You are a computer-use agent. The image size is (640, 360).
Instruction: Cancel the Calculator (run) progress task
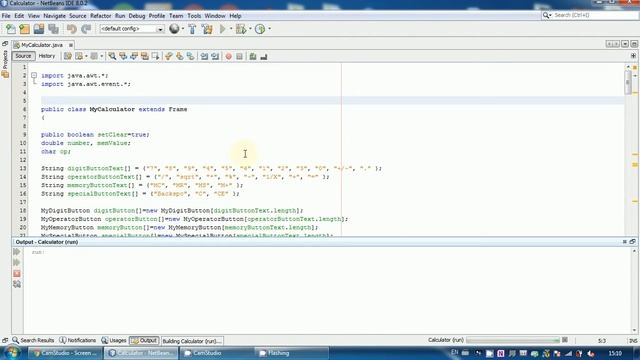pyautogui.click(x=565, y=340)
